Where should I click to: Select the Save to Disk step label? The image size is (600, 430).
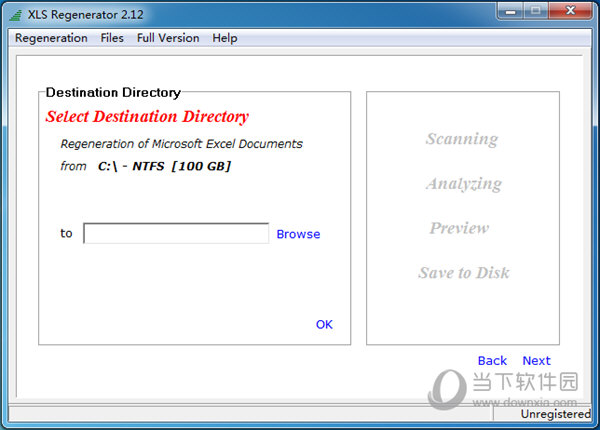point(463,273)
